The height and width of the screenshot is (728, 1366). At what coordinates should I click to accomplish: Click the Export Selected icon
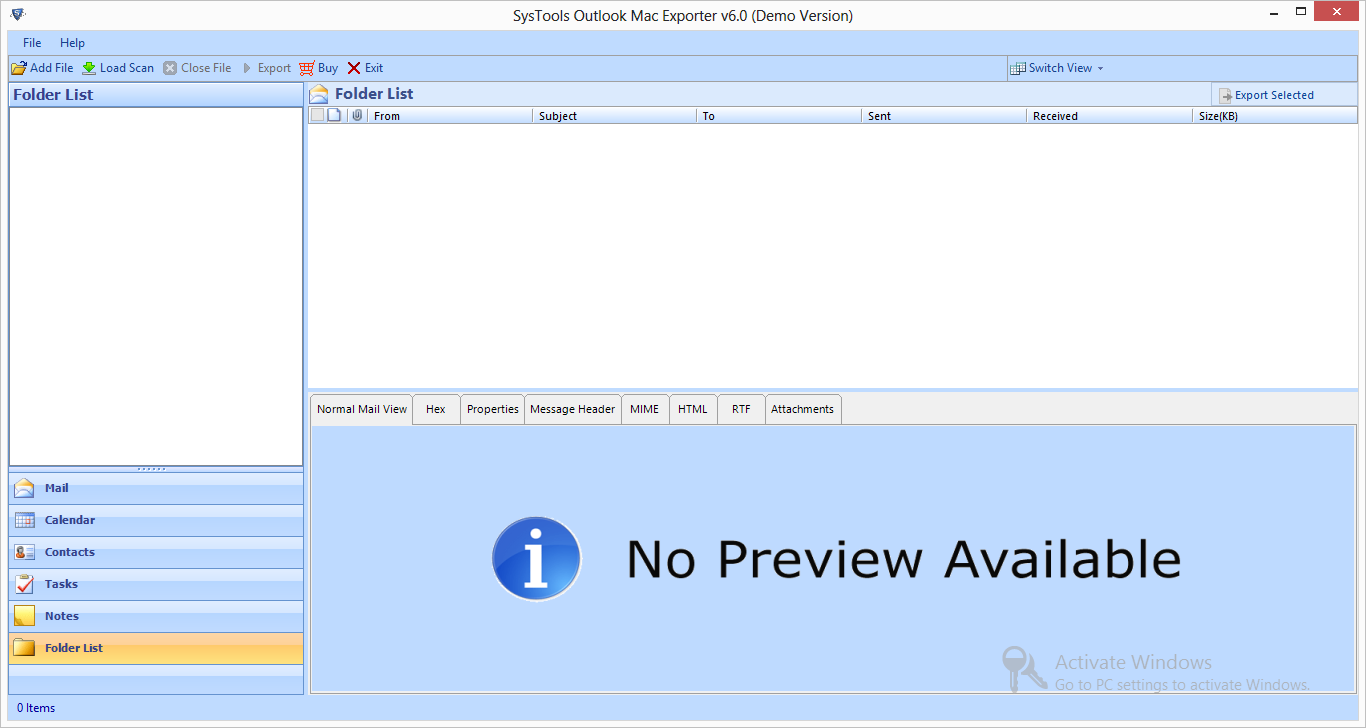(x=1225, y=95)
